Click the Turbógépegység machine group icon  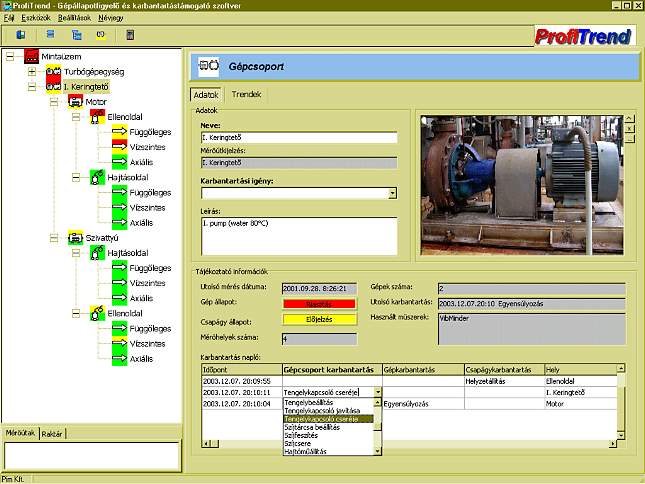53,72
